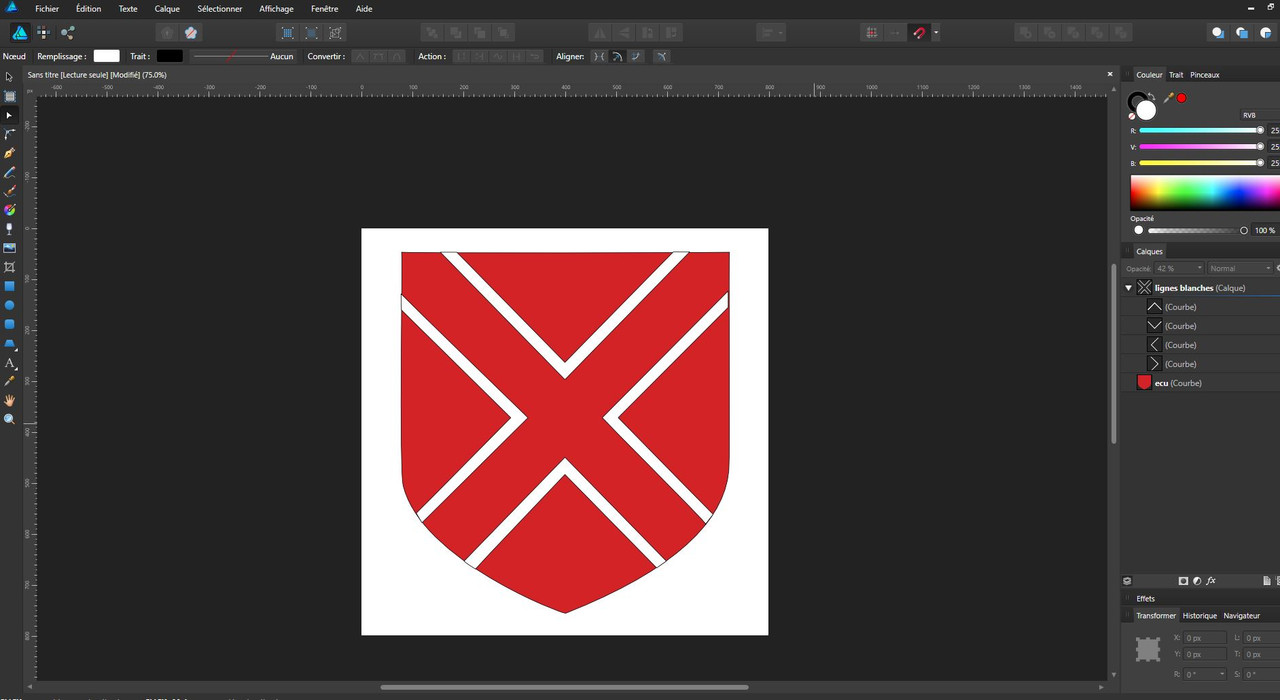The image size is (1280, 700).
Task: Set color to none with small swatch
Action: point(1132,116)
